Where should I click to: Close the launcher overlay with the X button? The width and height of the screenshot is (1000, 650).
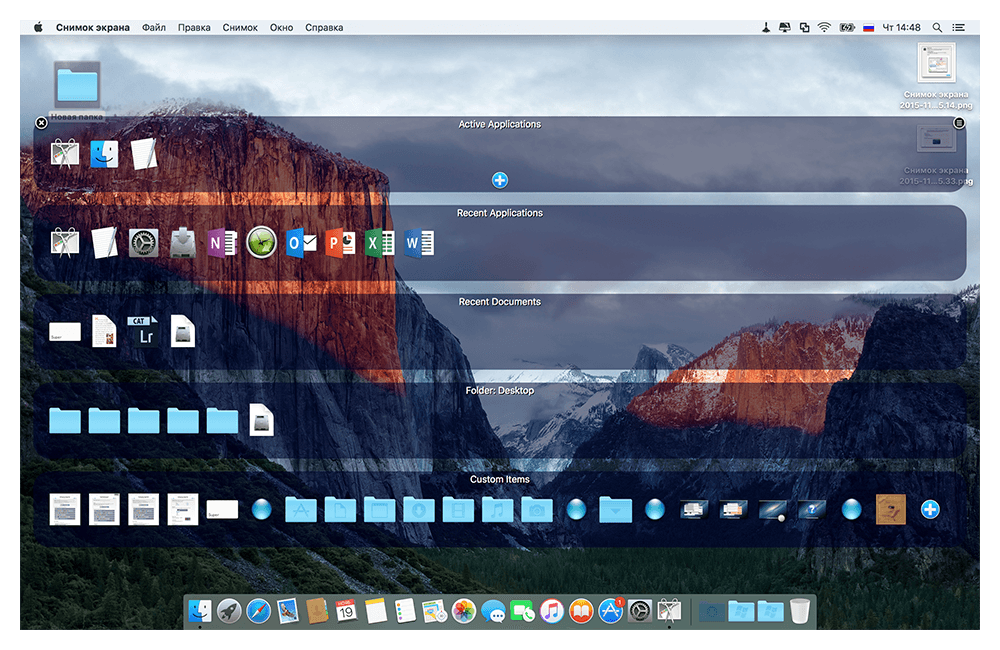pyautogui.click(x=41, y=122)
